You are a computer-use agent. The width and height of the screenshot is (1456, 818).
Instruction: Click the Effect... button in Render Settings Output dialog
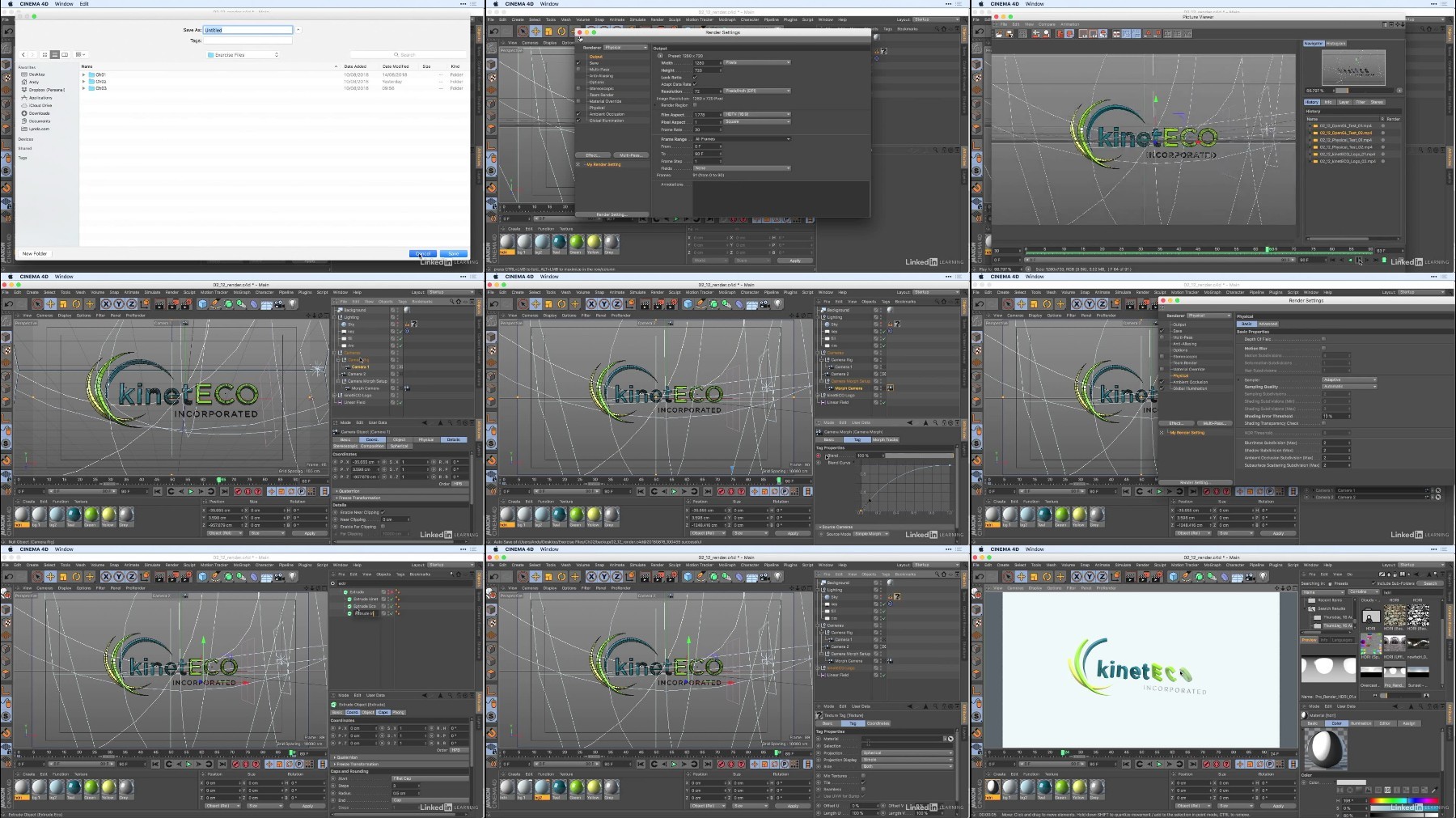coord(592,155)
